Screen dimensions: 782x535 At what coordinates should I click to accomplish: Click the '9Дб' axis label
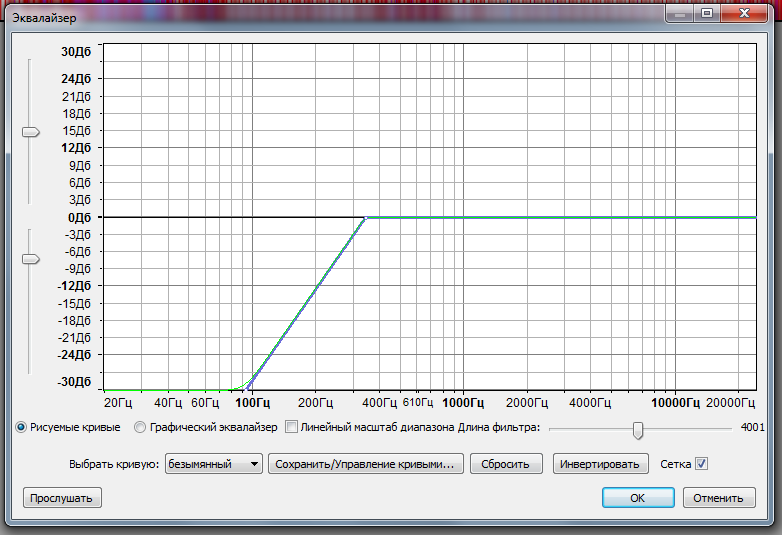tap(80, 166)
